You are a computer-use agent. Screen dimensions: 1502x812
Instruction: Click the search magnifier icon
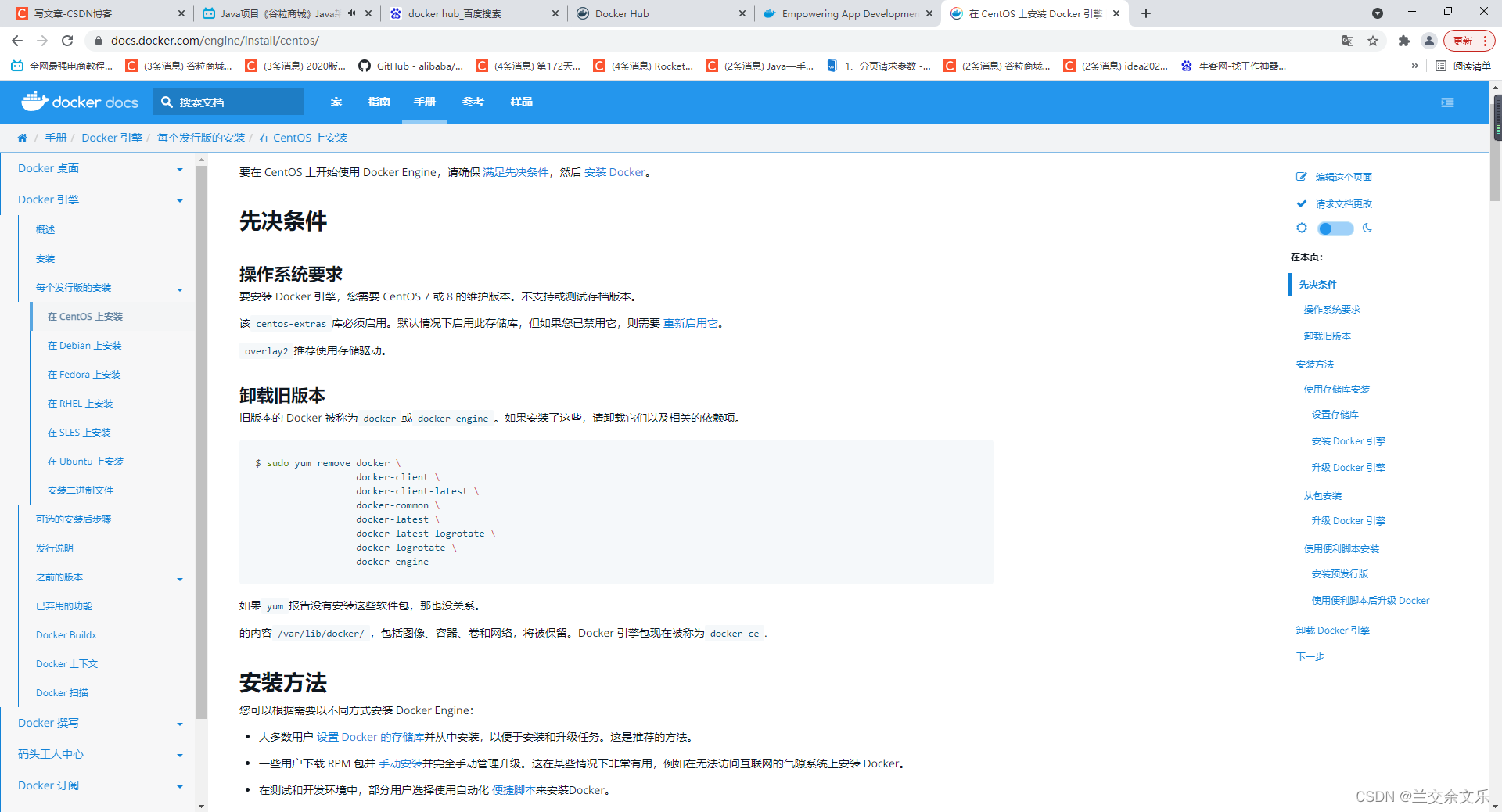click(167, 102)
